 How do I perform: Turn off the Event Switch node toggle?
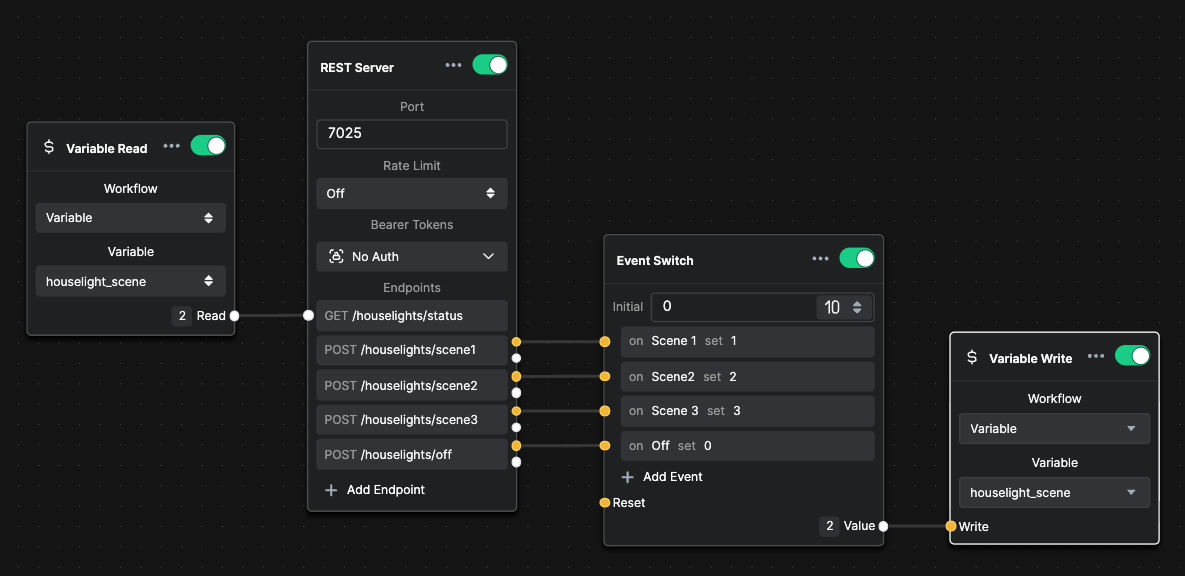coord(857,259)
